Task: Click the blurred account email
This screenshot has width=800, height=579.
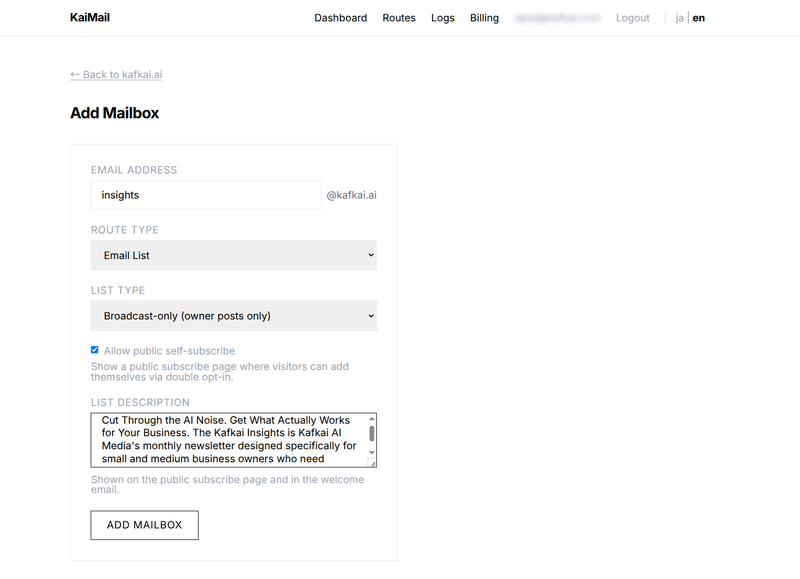Action: point(557,18)
